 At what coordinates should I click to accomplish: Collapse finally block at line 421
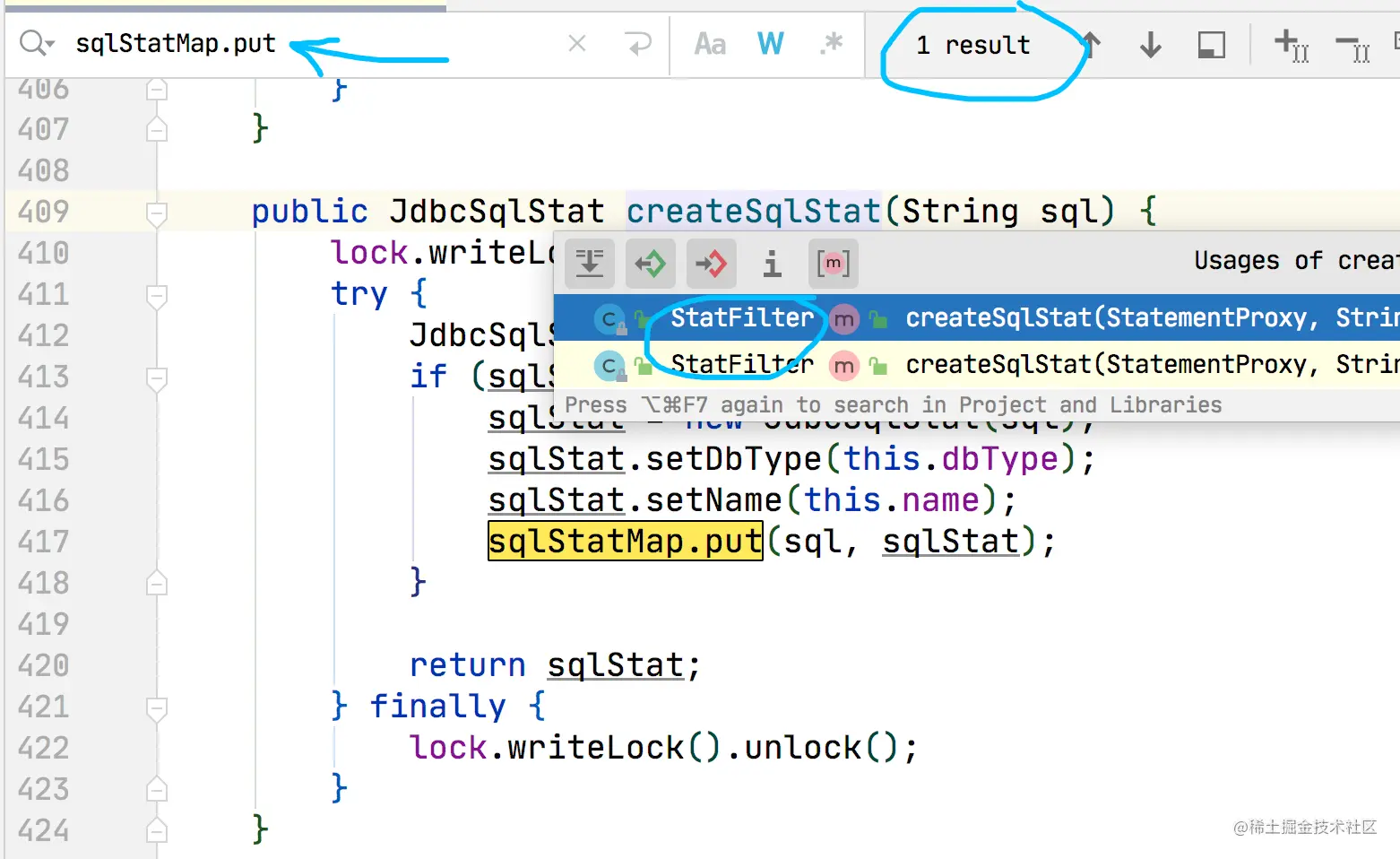[x=157, y=708]
